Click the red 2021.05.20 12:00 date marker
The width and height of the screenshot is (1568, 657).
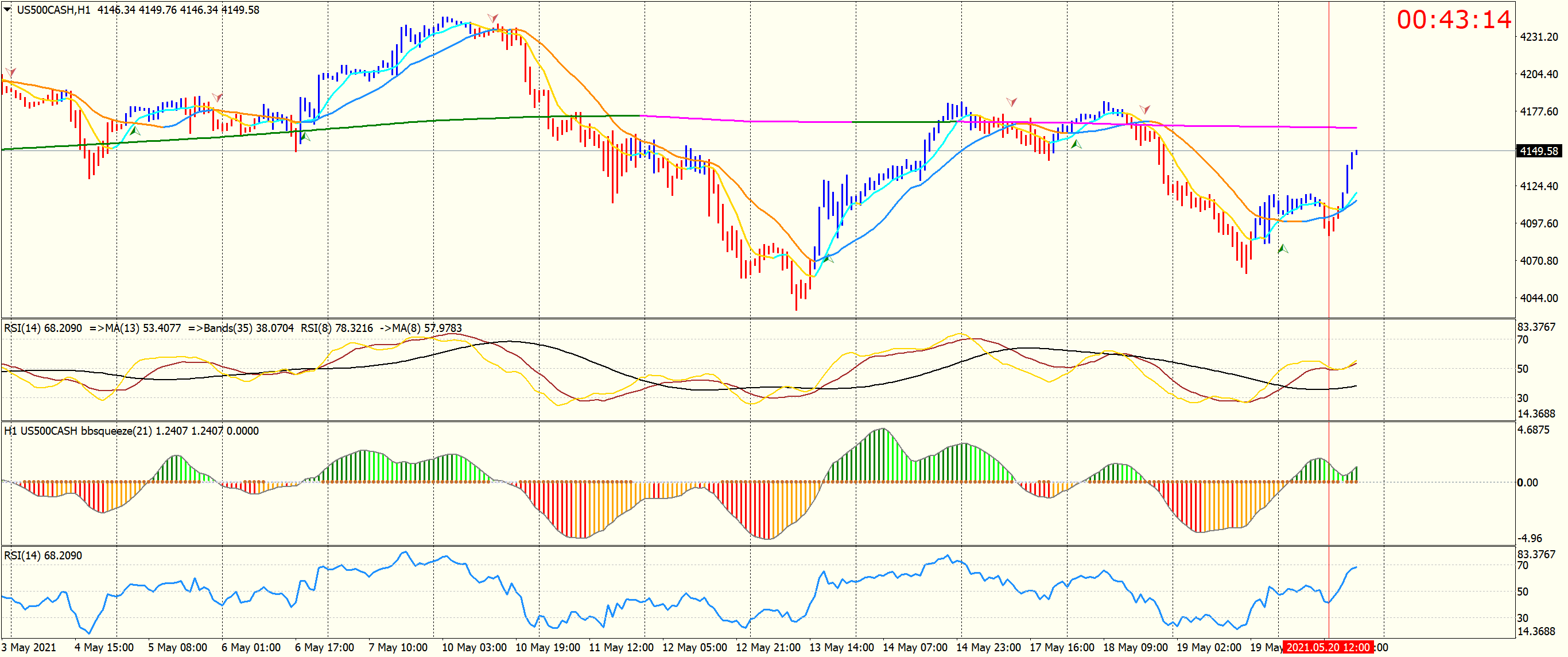click(x=1328, y=647)
